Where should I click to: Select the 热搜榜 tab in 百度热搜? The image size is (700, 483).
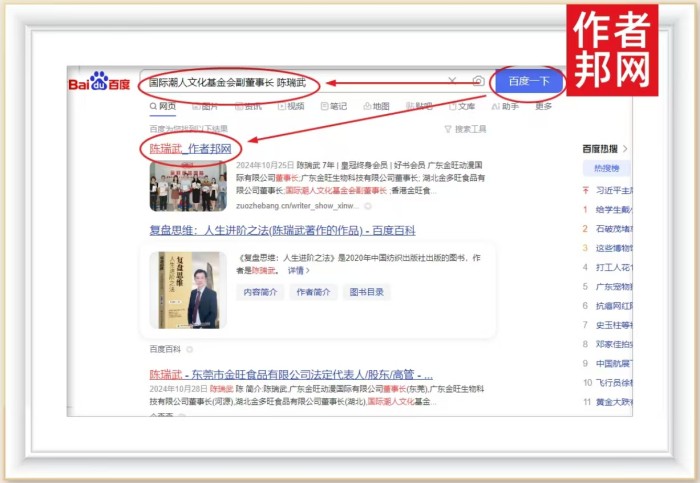coord(606,169)
